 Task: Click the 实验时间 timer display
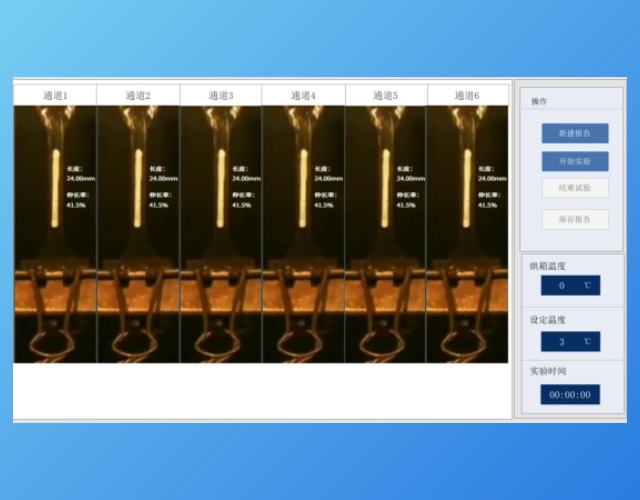tap(570, 395)
